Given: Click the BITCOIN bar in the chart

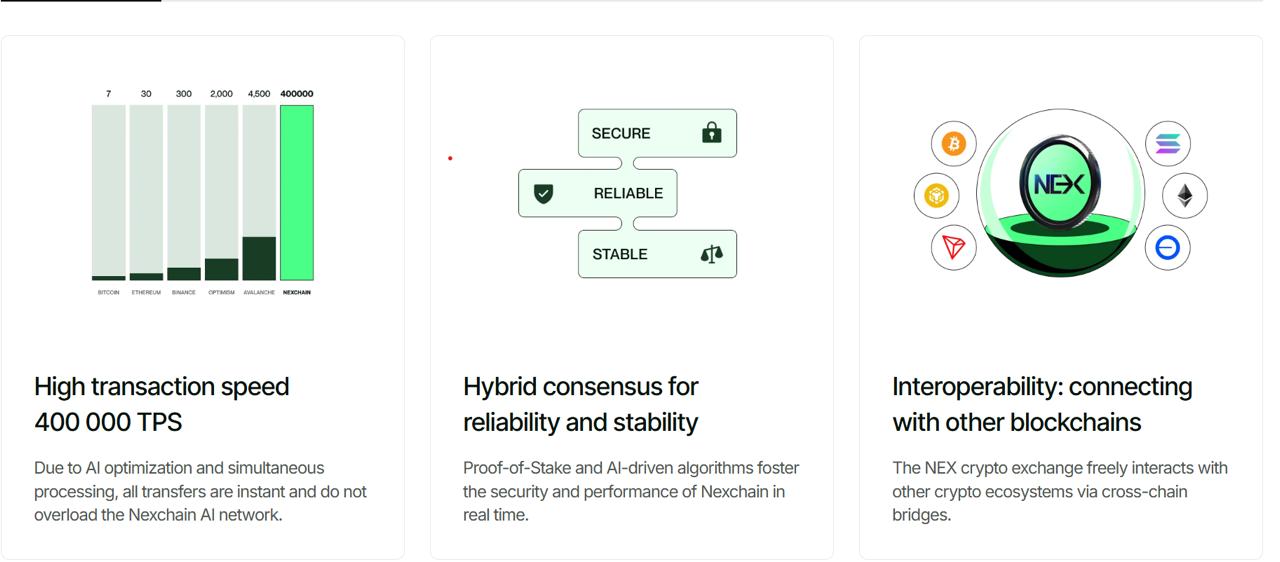Looking at the screenshot, I should [x=109, y=193].
